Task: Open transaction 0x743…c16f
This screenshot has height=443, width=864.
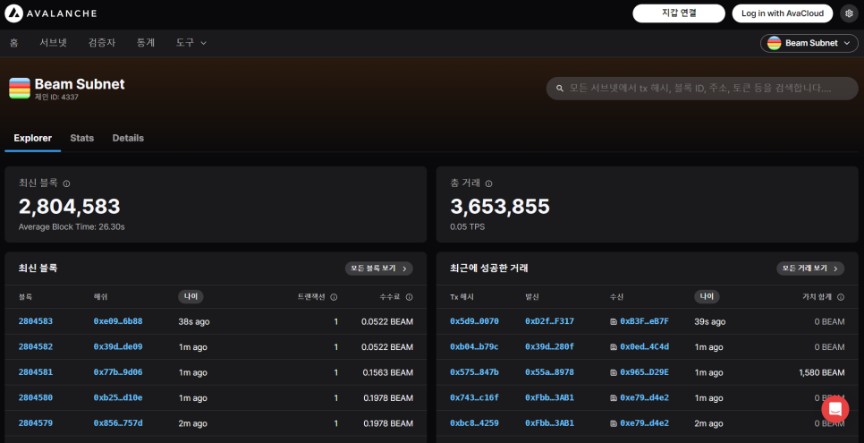Action: pyautogui.click(x=474, y=397)
